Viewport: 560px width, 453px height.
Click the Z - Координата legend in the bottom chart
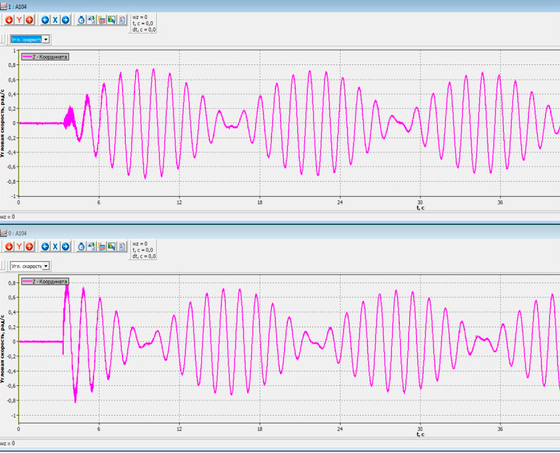pyautogui.click(x=45, y=282)
